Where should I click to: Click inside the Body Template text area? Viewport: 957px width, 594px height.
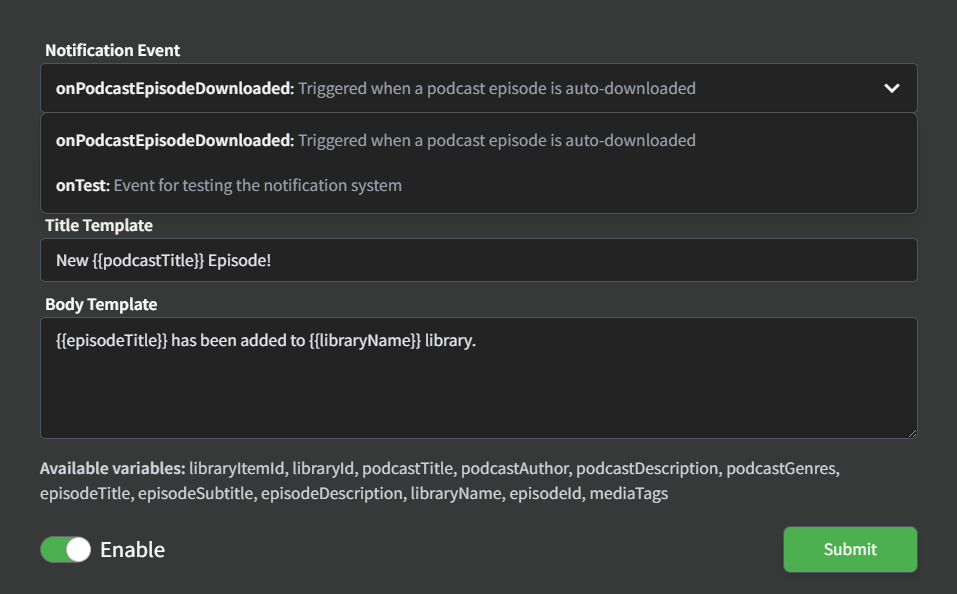[478, 390]
